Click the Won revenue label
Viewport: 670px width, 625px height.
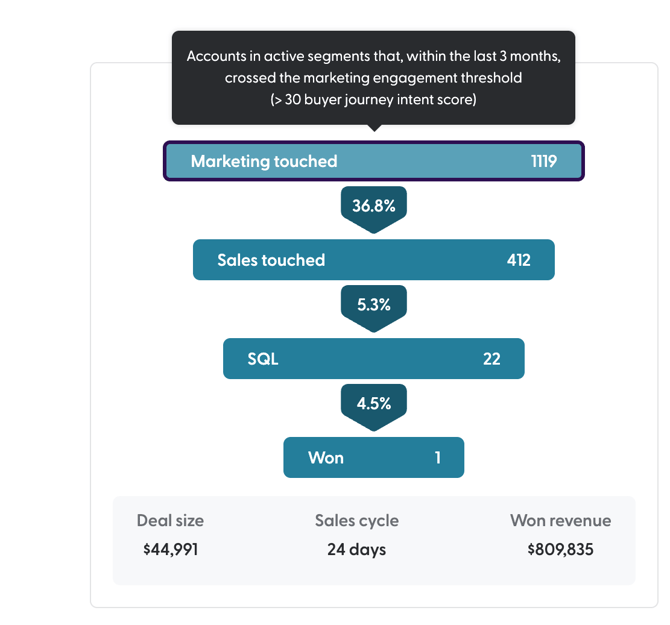point(560,520)
